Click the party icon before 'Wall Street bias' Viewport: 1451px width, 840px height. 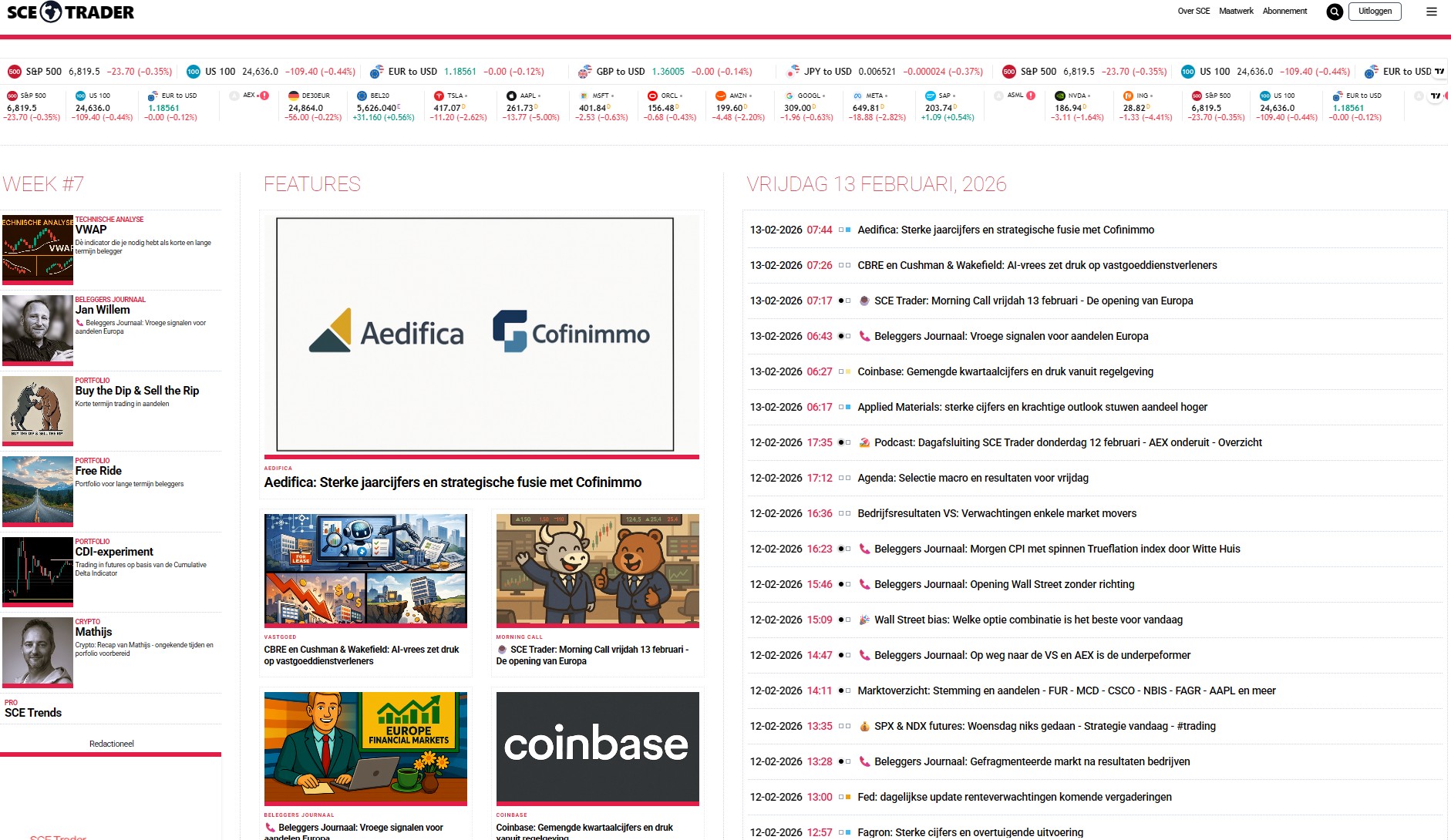864,620
